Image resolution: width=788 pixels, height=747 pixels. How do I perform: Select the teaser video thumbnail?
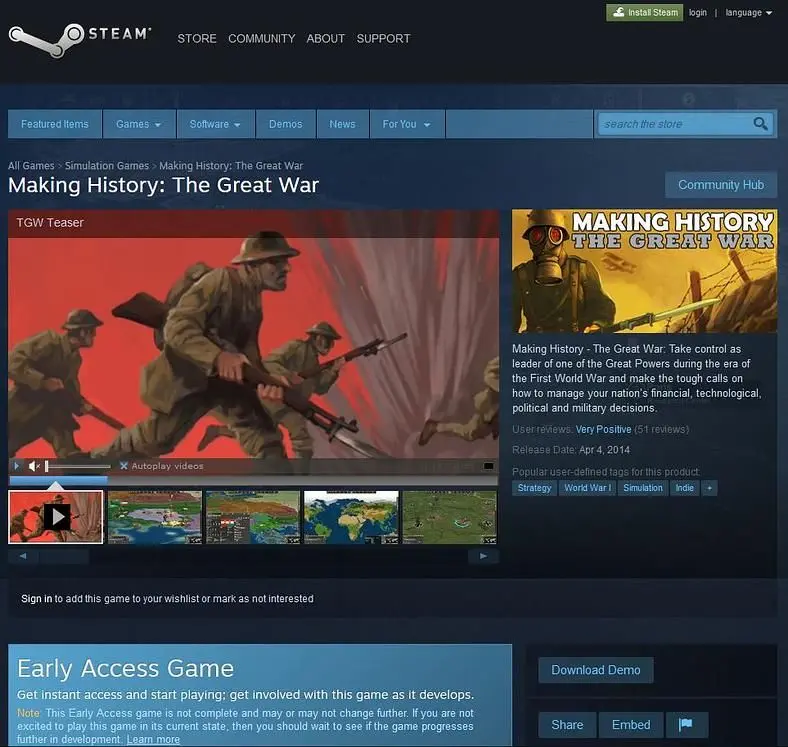point(56,517)
